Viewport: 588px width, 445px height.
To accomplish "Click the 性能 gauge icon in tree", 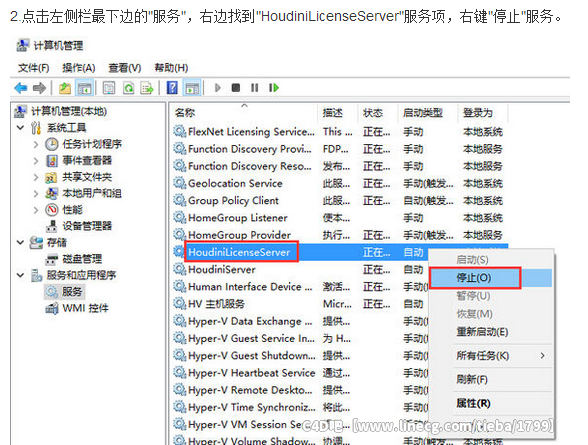I will pyautogui.click(x=52, y=210).
